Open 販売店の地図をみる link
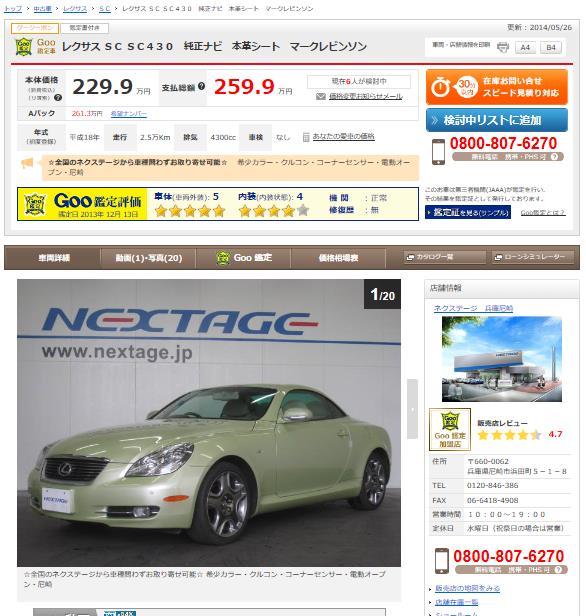The image size is (586, 616). [467, 588]
